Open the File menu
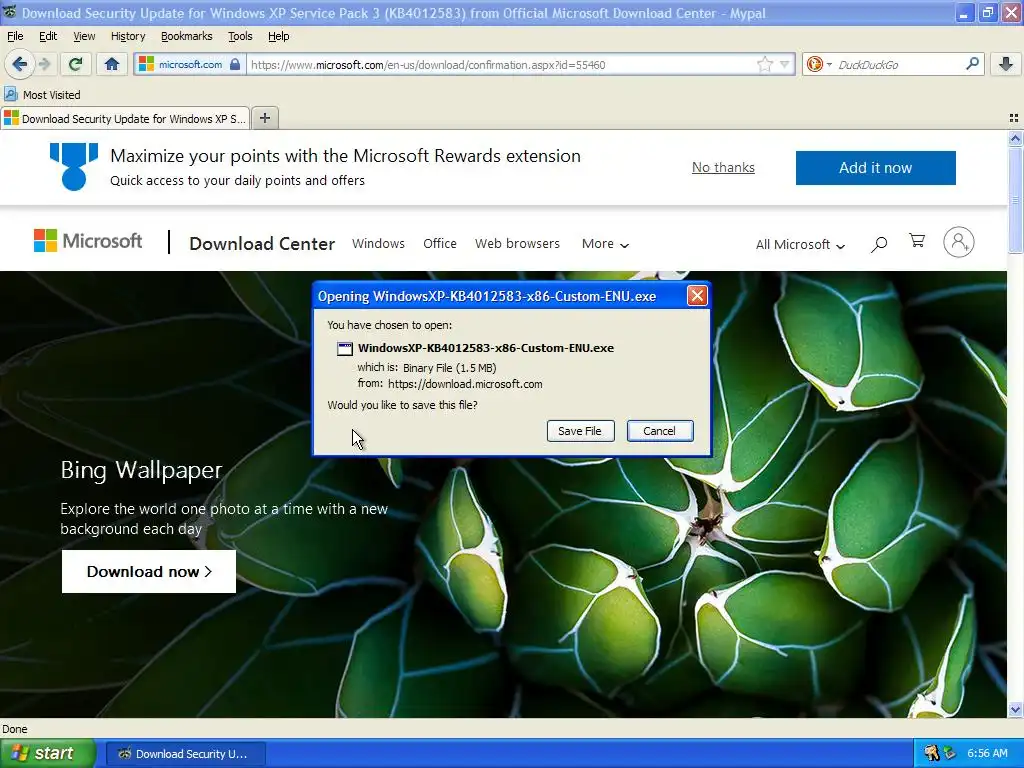 (x=15, y=36)
